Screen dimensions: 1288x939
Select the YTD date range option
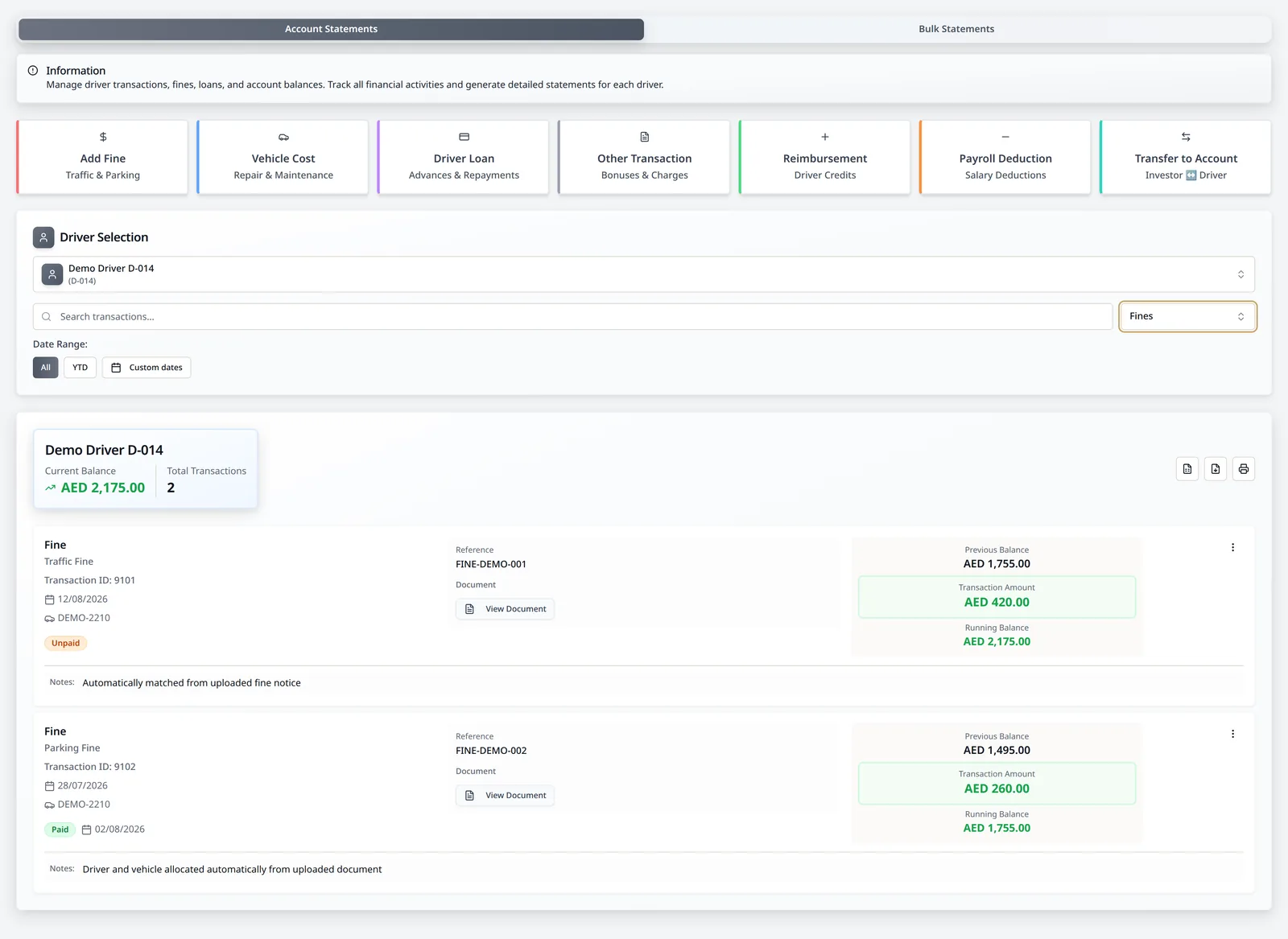[x=80, y=368]
